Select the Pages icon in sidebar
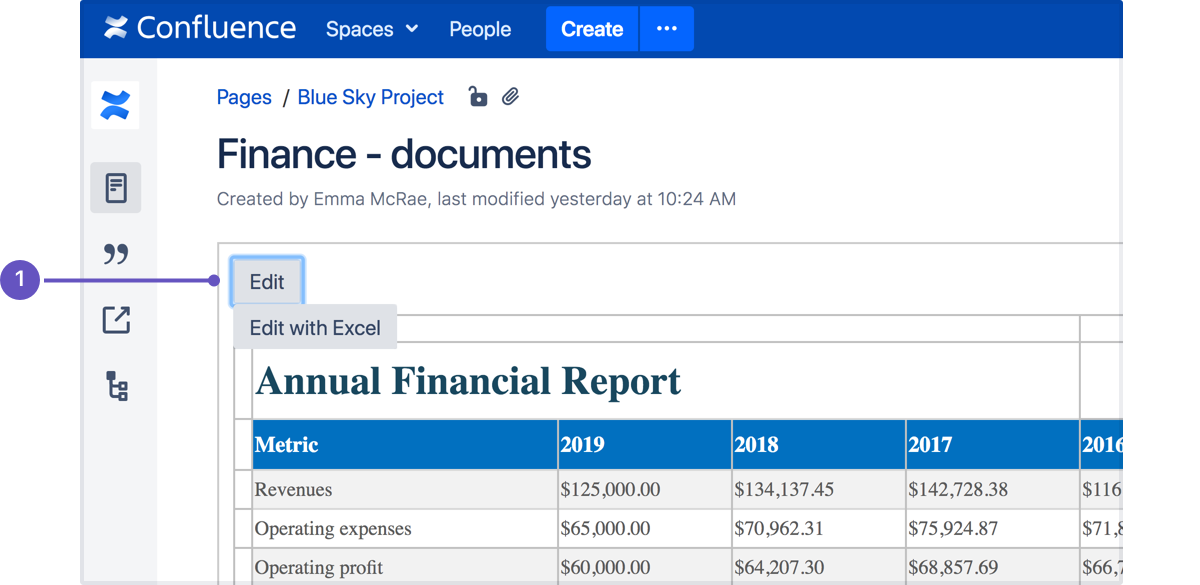The width and height of the screenshot is (1200, 585). tap(116, 188)
